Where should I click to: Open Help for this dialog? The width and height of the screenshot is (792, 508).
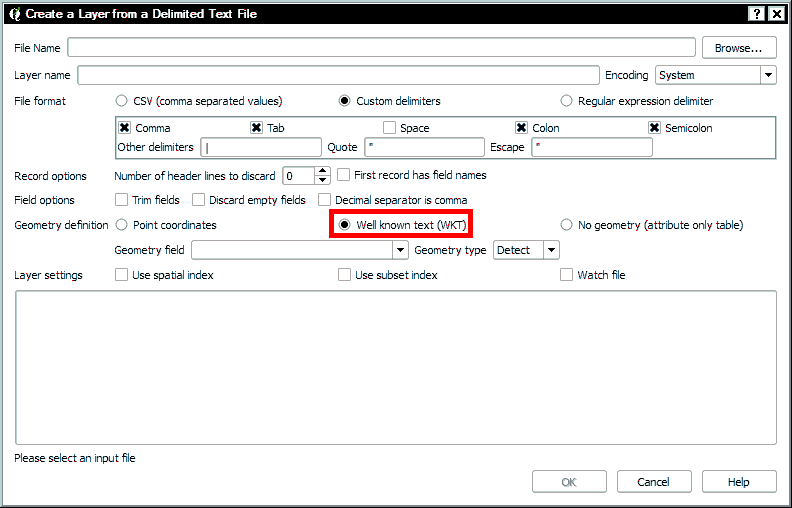[x=738, y=482]
